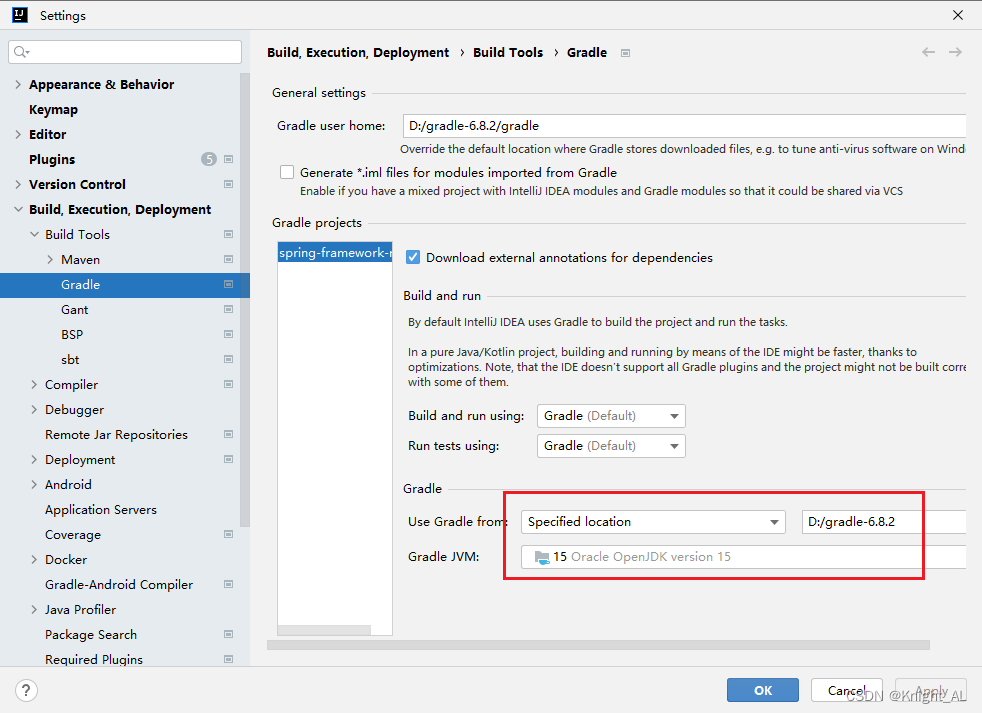982x713 pixels.
Task: Expand the Android node
Action: [34, 484]
